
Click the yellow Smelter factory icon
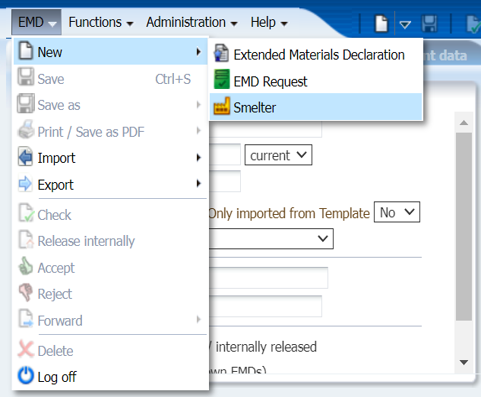pos(222,106)
